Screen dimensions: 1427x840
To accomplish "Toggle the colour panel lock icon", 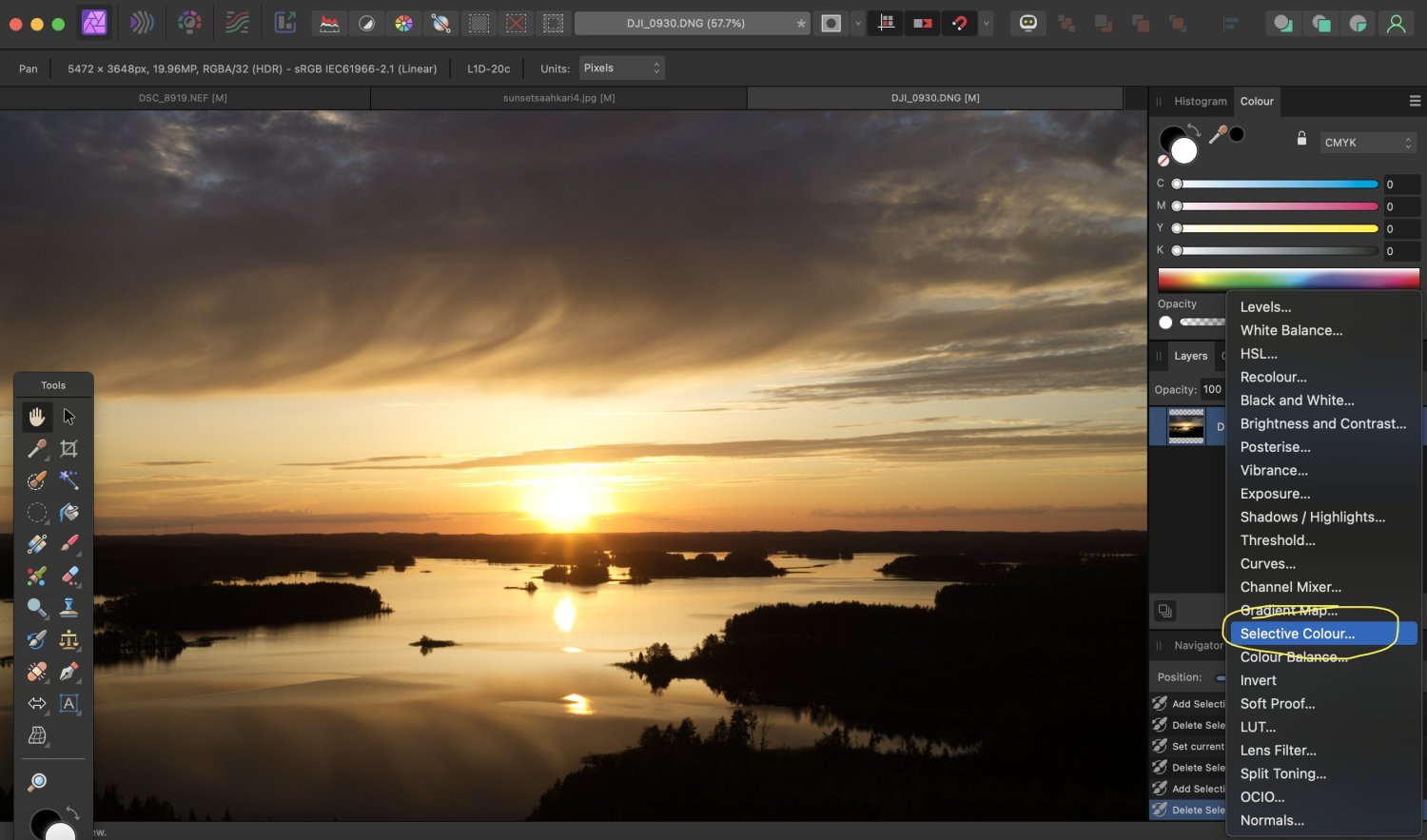I will pos(1301,139).
